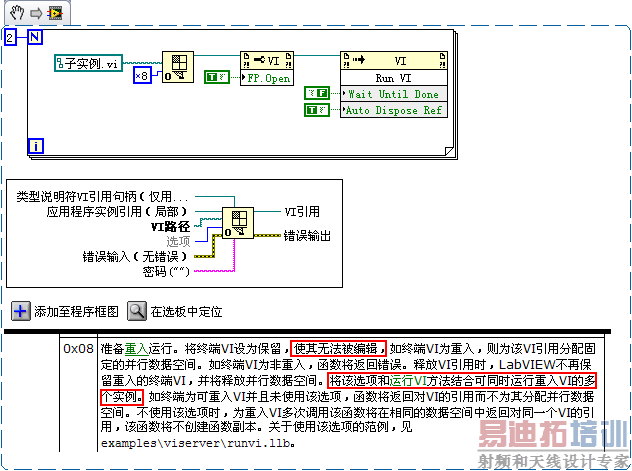This screenshot has height=471, width=632.
Task: Click the VI引用 output label
Action: tap(302, 212)
